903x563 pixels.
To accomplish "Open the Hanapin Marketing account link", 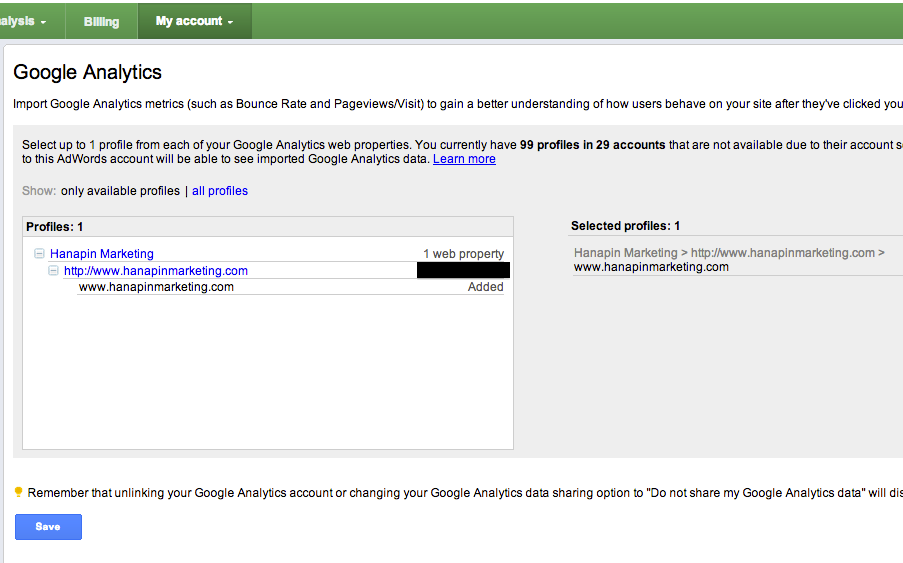I will [102, 253].
